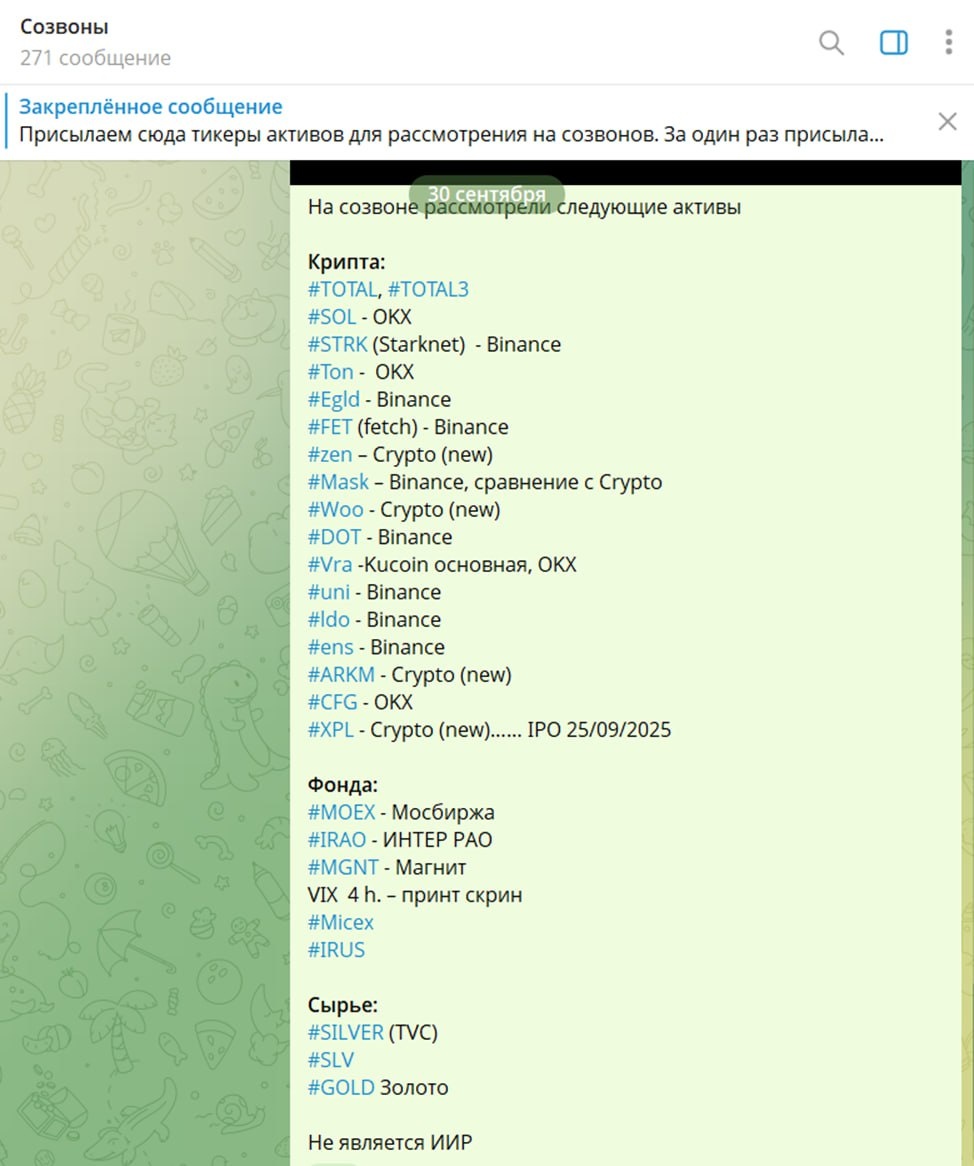Open hashtag #ldo
974x1166 pixels.
tap(329, 619)
